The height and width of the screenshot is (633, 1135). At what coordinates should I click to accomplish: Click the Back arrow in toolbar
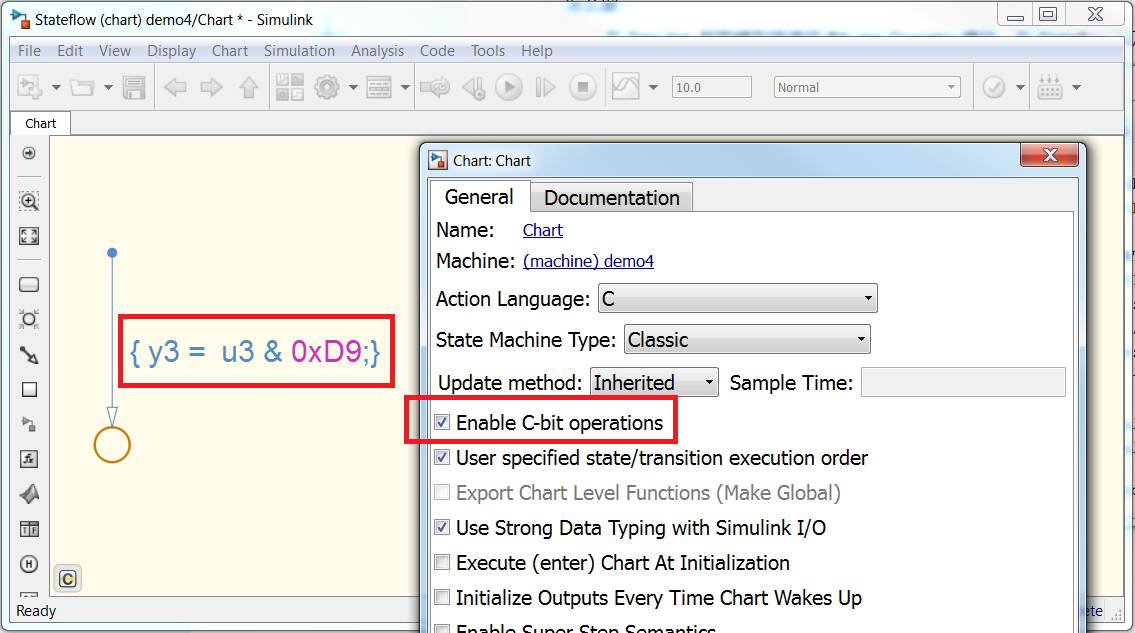[x=175, y=88]
